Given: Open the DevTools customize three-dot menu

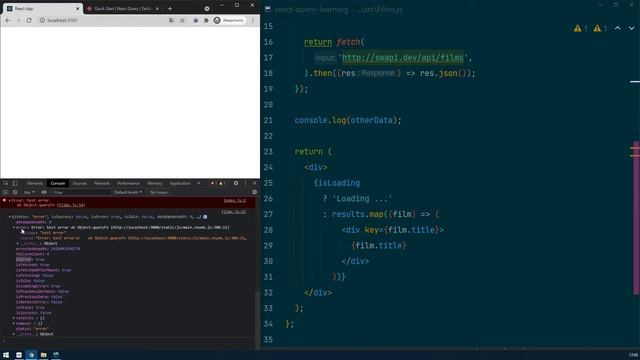Looking at the screenshot, I should [245, 183].
